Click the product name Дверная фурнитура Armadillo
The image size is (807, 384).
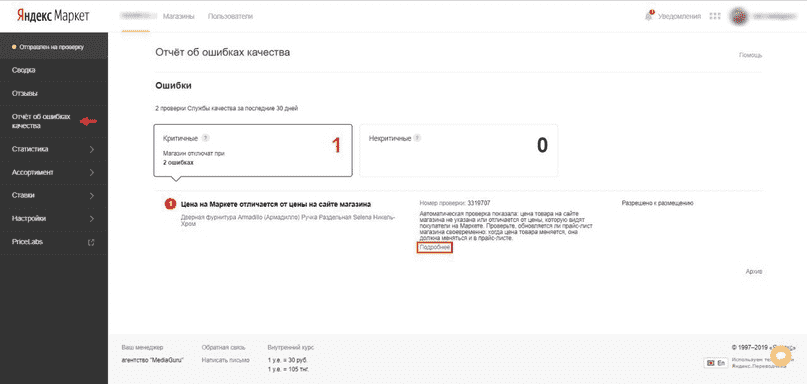coord(288,221)
